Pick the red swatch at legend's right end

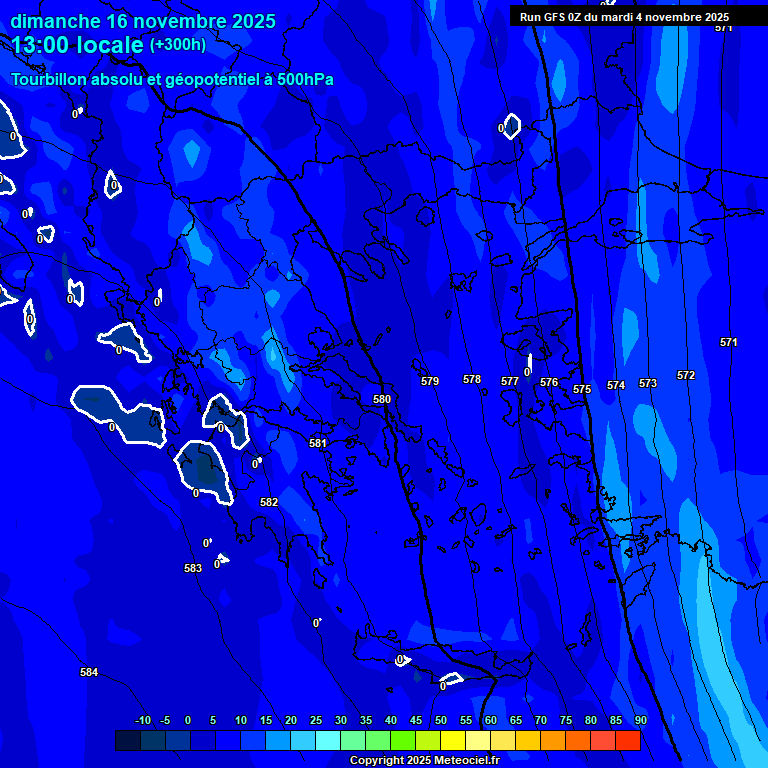click(x=628, y=741)
